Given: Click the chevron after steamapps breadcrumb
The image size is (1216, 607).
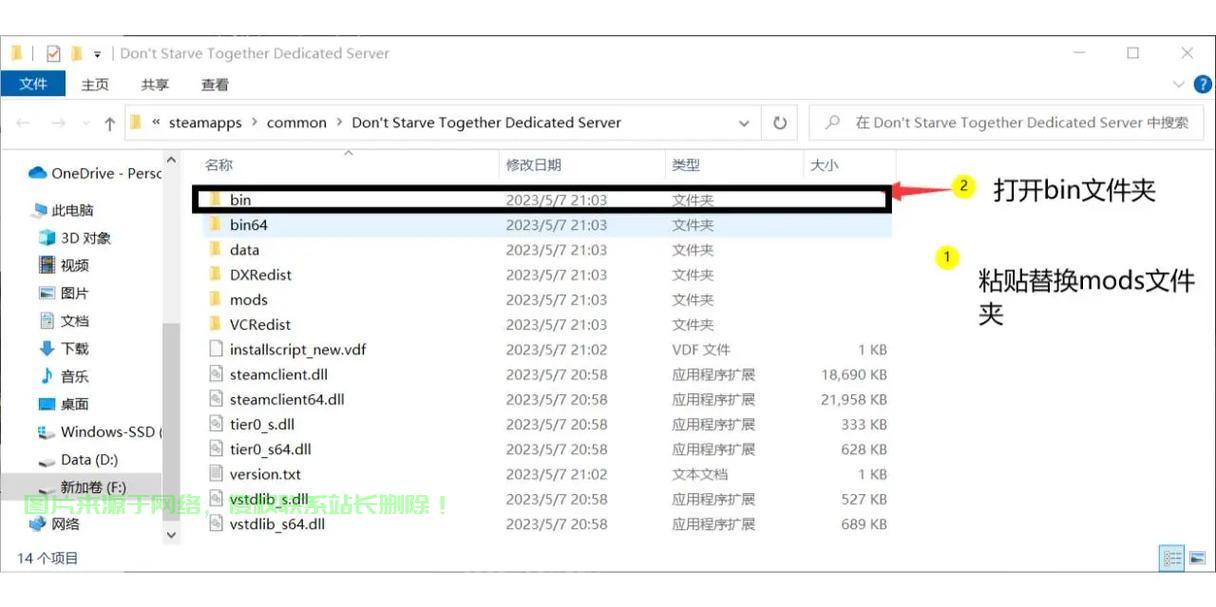Looking at the screenshot, I should tap(254, 123).
